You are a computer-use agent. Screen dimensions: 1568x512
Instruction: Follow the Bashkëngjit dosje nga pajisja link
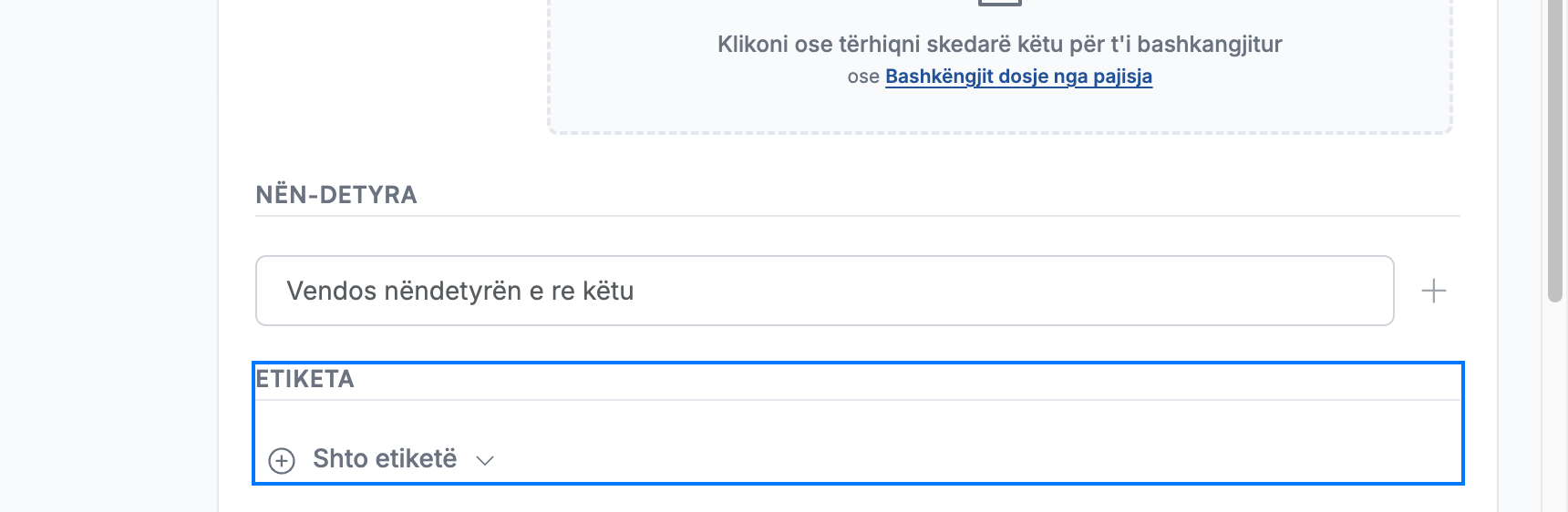(x=1018, y=77)
